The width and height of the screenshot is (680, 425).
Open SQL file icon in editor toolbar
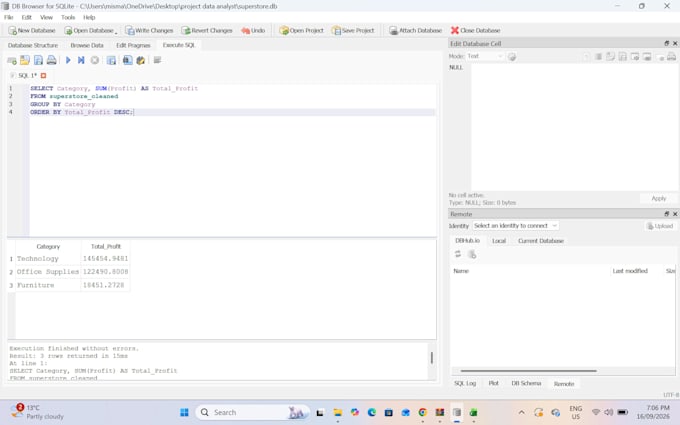coord(25,60)
